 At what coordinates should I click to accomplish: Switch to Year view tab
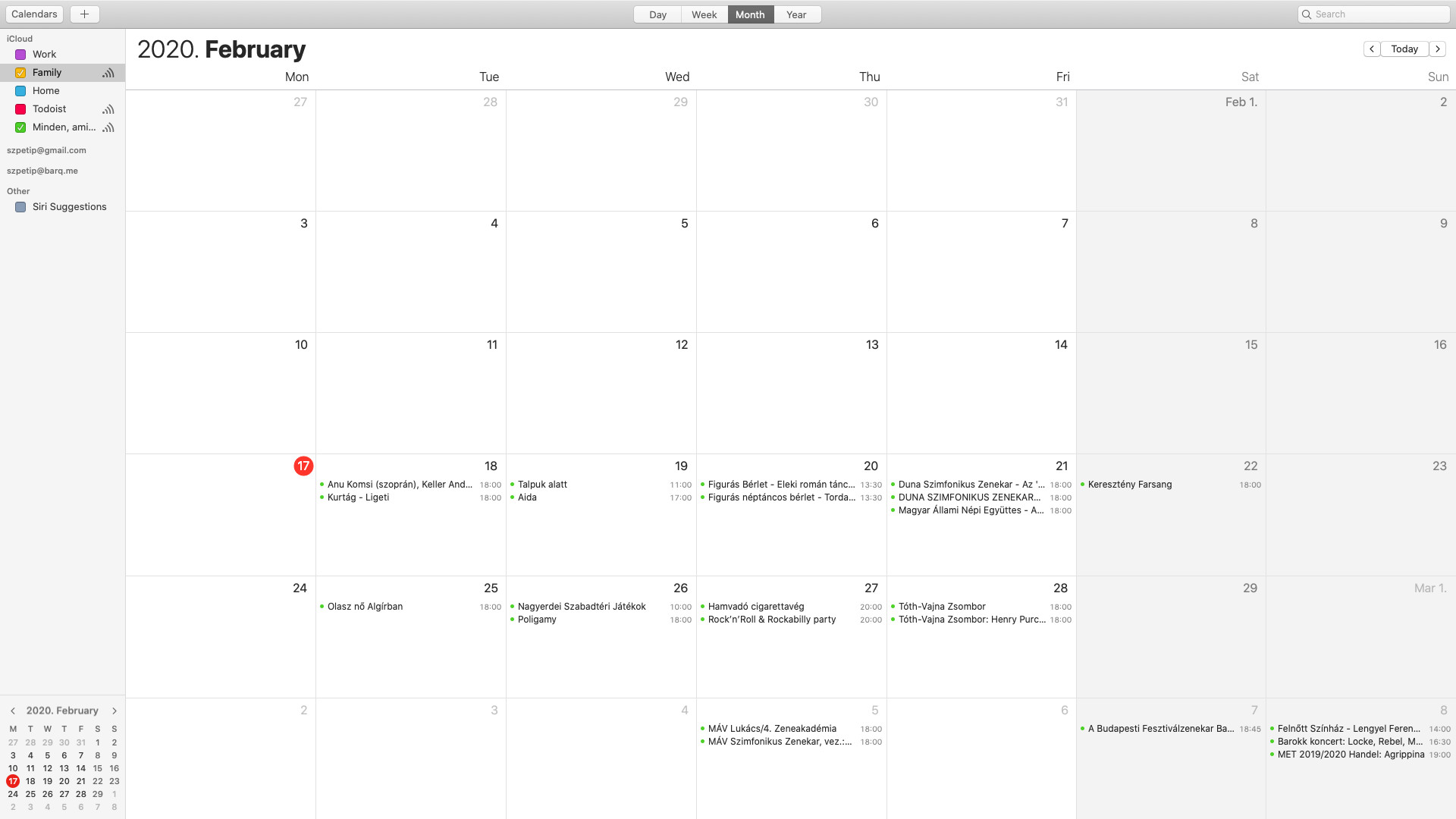coord(796,14)
